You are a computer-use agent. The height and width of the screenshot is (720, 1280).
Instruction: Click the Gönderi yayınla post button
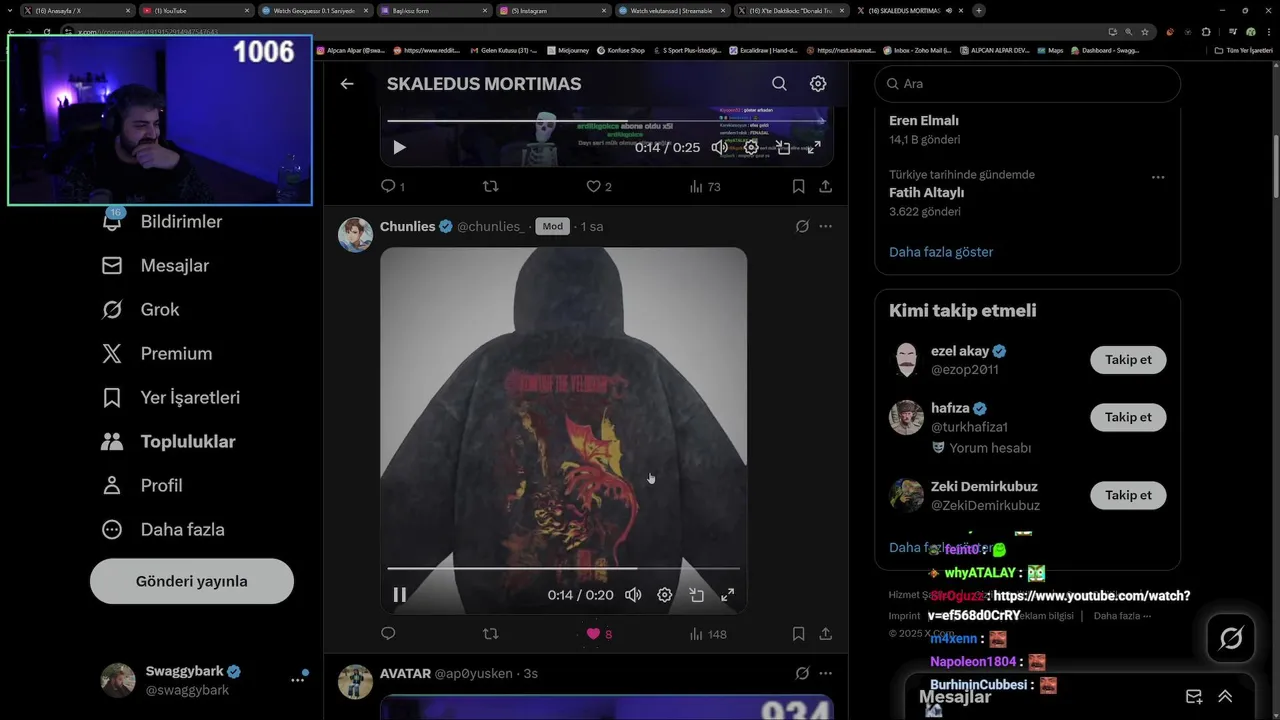click(x=192, y=581)
